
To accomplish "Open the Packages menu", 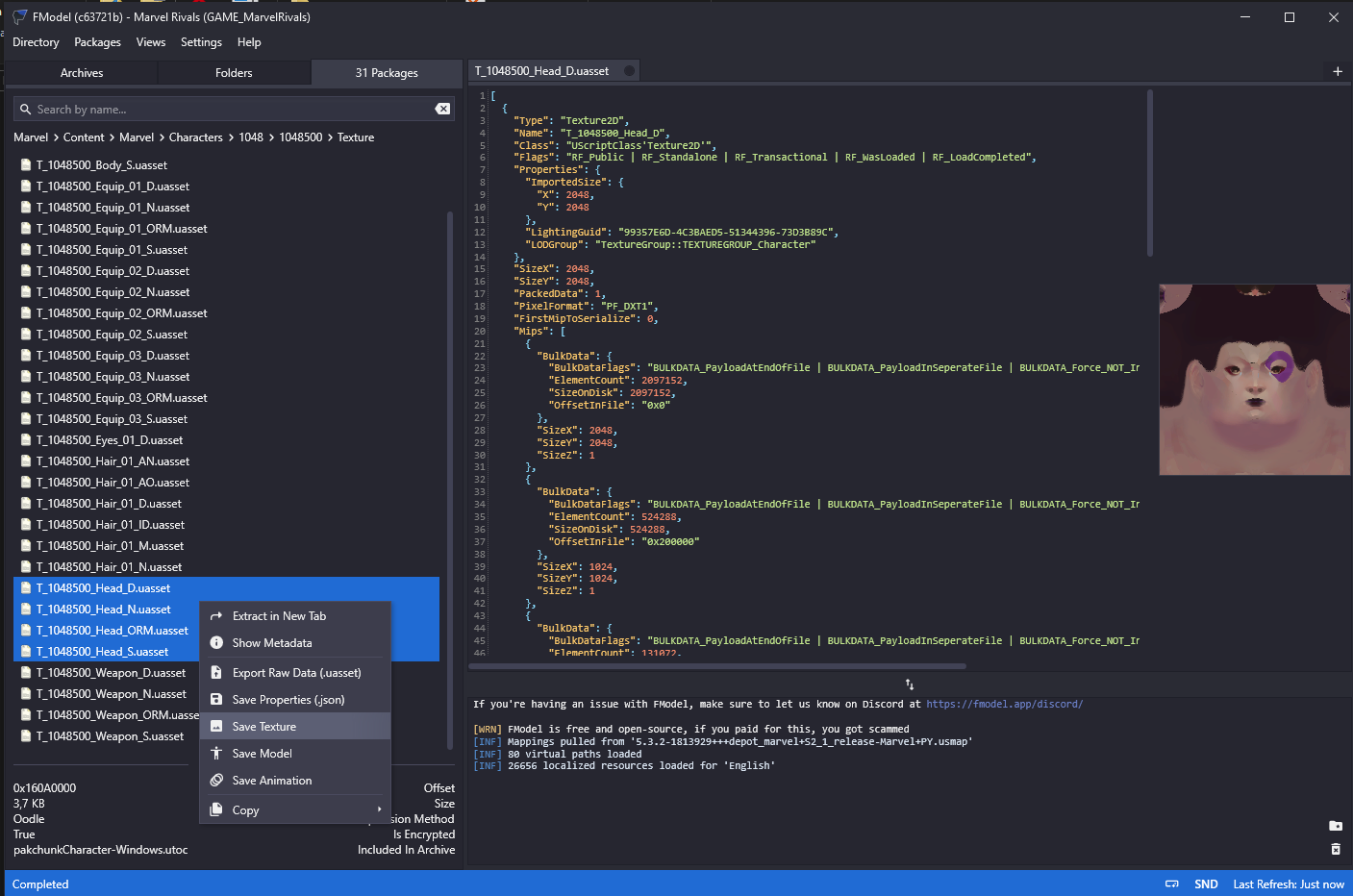I will pyautogui.click(x=97, y=42).
